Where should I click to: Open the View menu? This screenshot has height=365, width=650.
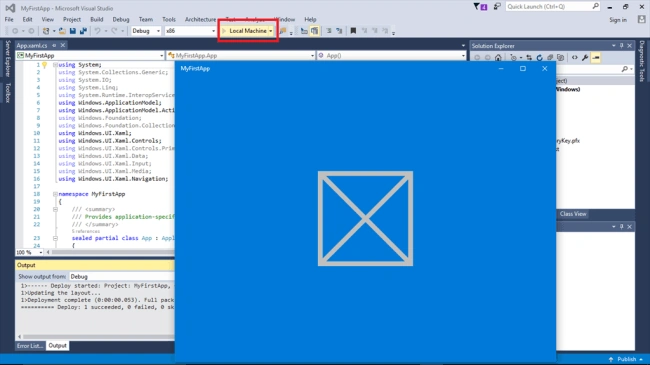(x=48, y=19)
